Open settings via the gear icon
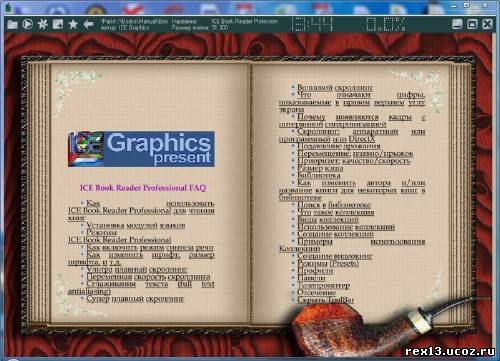Viewport: 500px width, 361px height. (42, 24)
